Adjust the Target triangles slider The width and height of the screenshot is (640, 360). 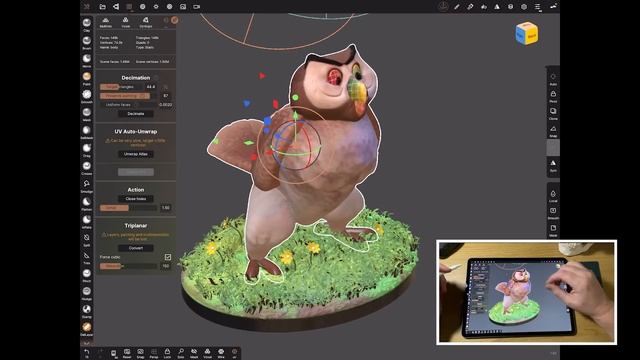coord(122,87)
